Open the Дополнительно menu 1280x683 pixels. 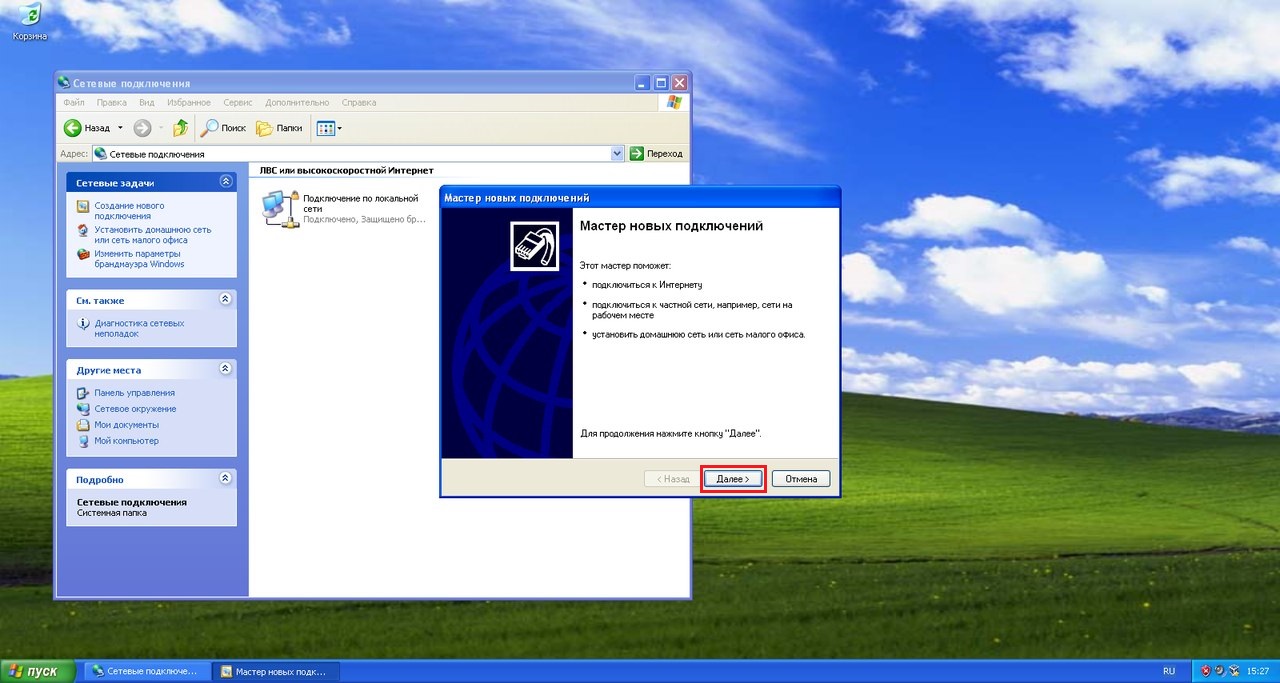click(x=297, y=102)
